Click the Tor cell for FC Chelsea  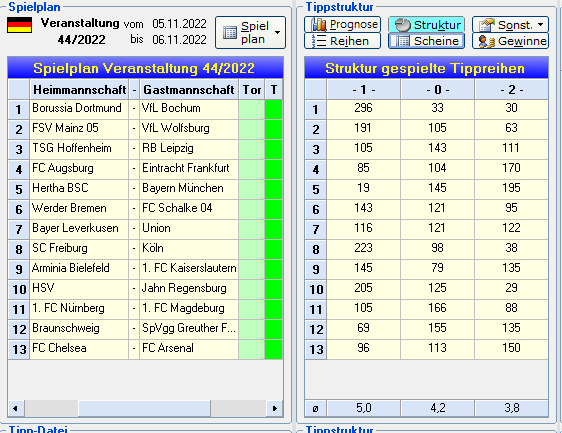252,349
